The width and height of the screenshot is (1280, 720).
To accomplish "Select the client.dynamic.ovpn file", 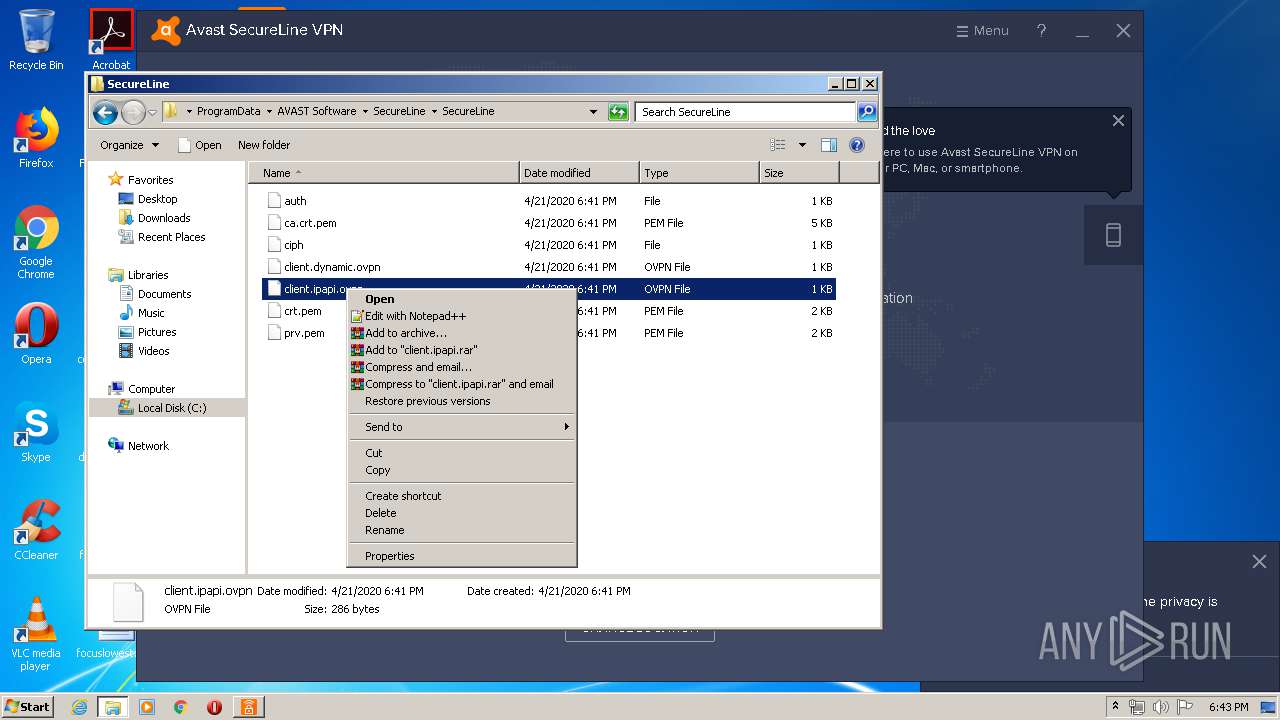I will click(x=548, y=267).
